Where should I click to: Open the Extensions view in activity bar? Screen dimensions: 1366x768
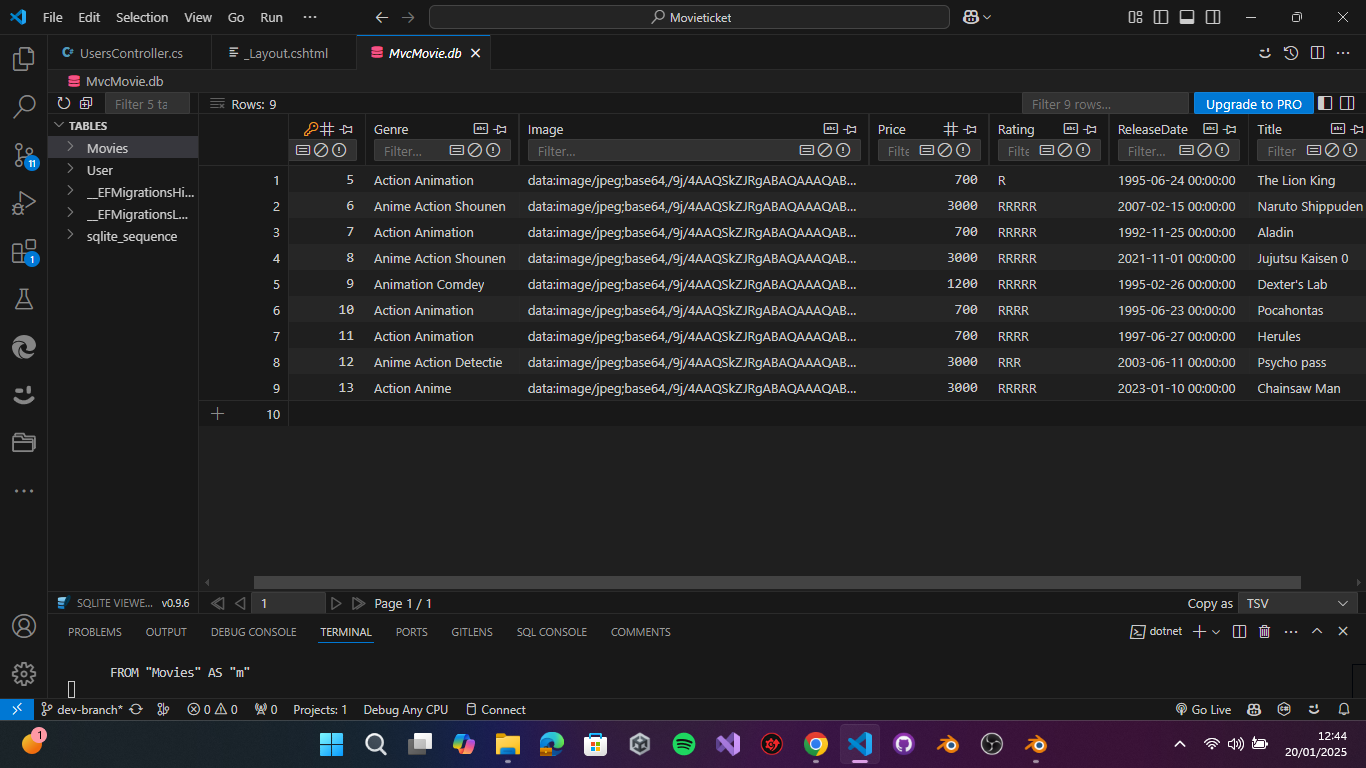click(x=24, y=251)
